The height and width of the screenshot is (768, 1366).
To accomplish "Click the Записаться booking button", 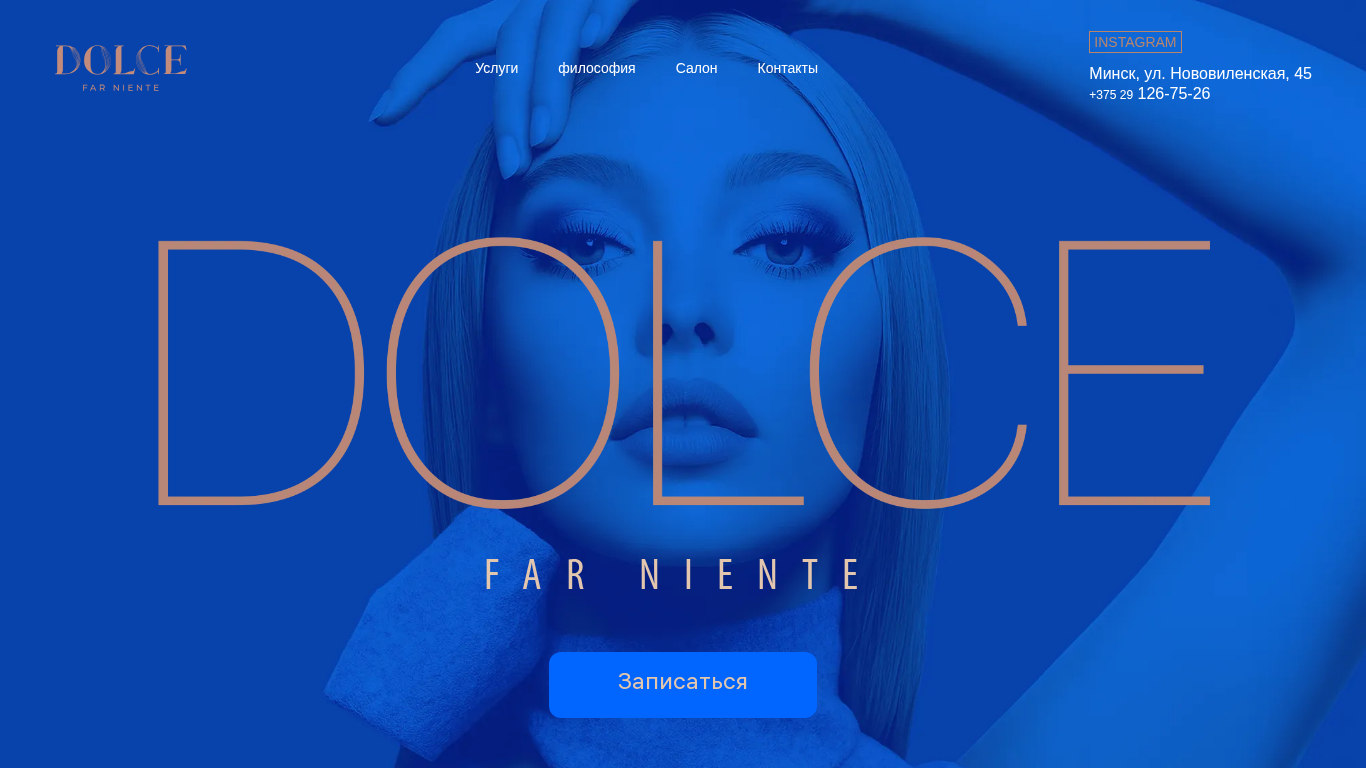I will pos(683,684).
